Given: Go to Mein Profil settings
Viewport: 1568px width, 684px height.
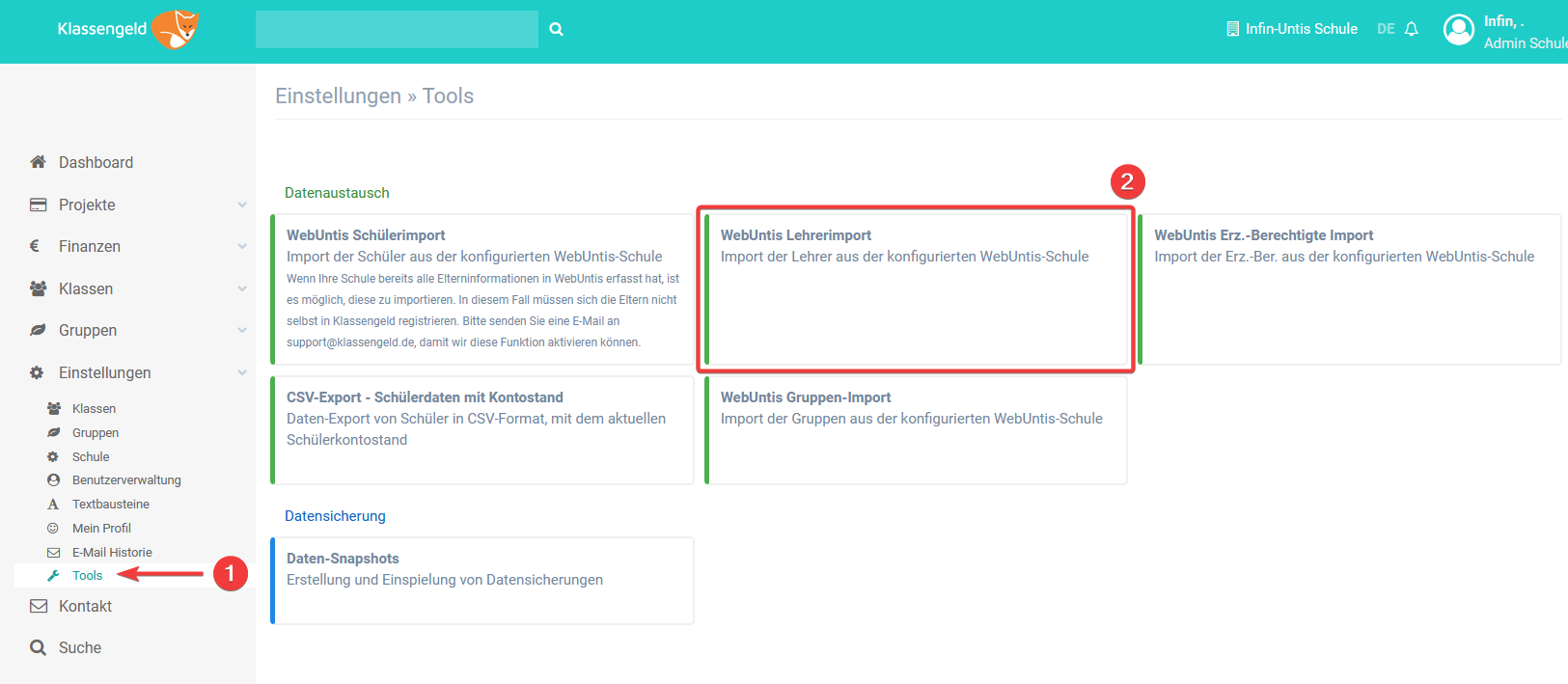Looking at the screenshot, I should pyautogui.click(x=101, y=529).
